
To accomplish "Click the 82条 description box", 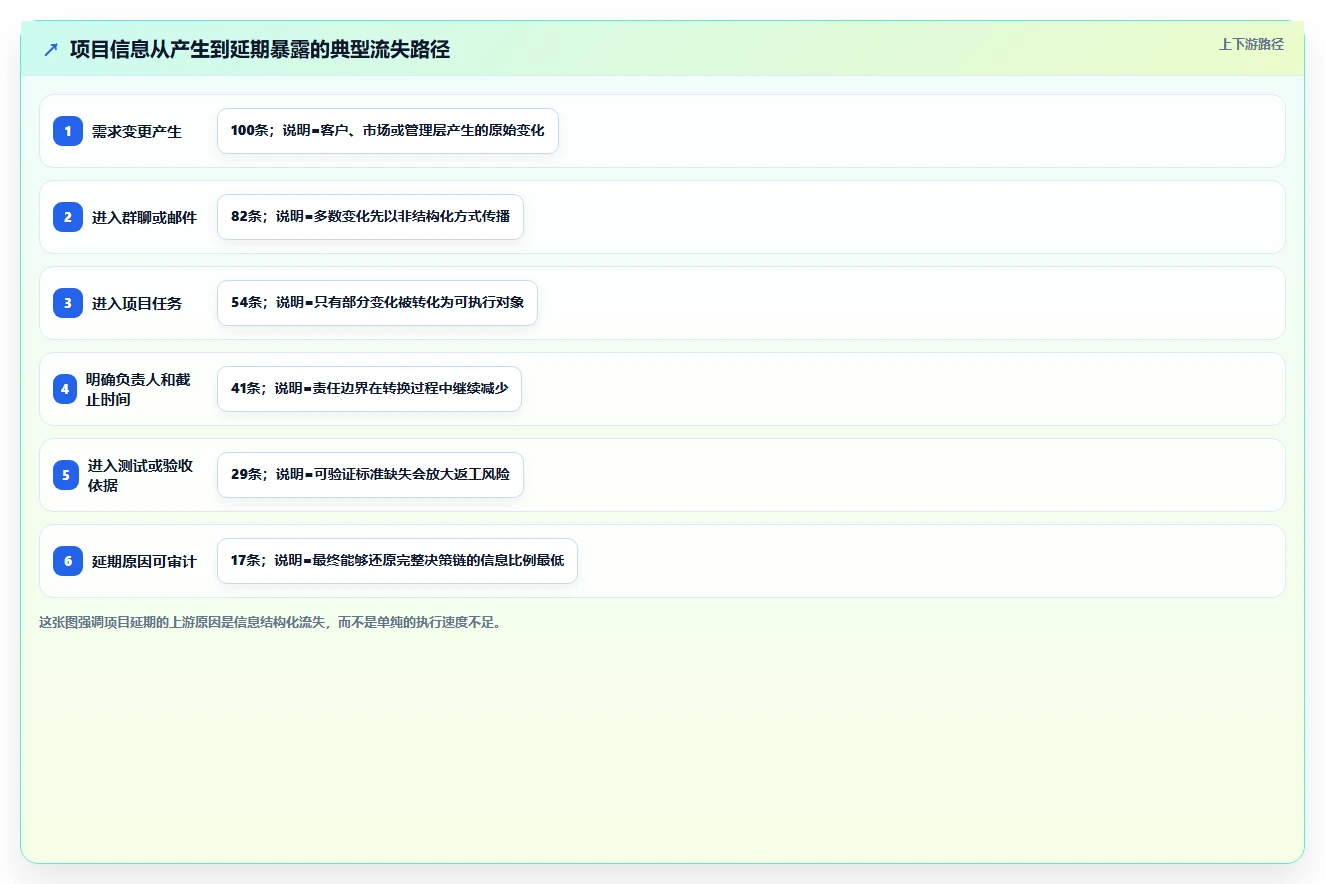I will 370,217.
